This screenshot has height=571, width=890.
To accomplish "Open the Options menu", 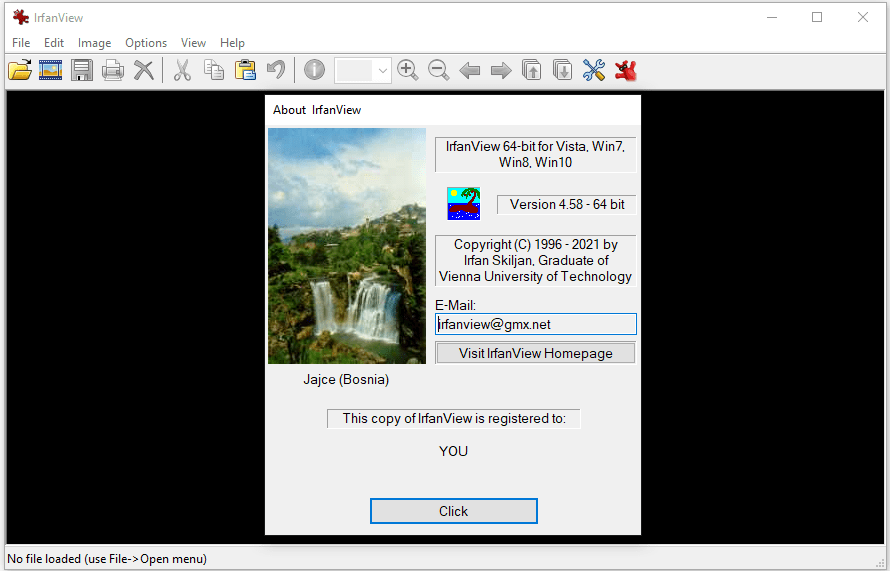I will click(x=146, y=43).
